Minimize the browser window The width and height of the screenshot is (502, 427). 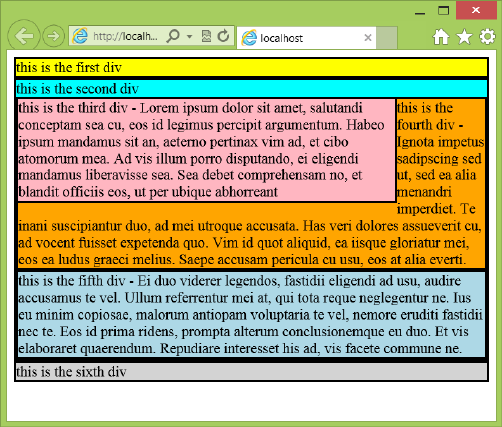[420, 11]
